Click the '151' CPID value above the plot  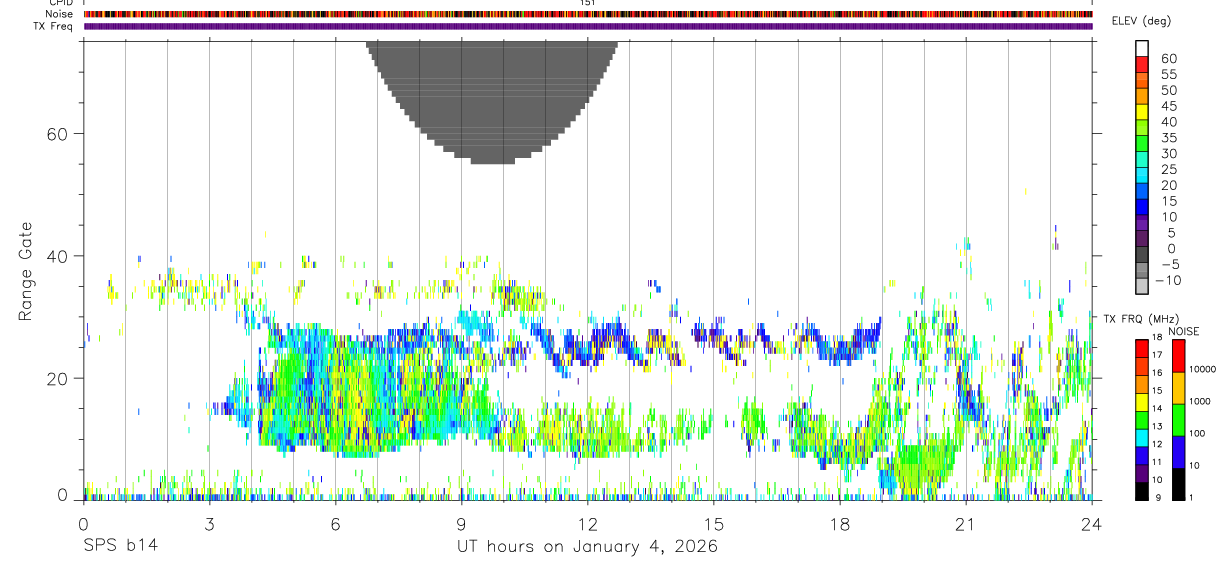[588, 3]
